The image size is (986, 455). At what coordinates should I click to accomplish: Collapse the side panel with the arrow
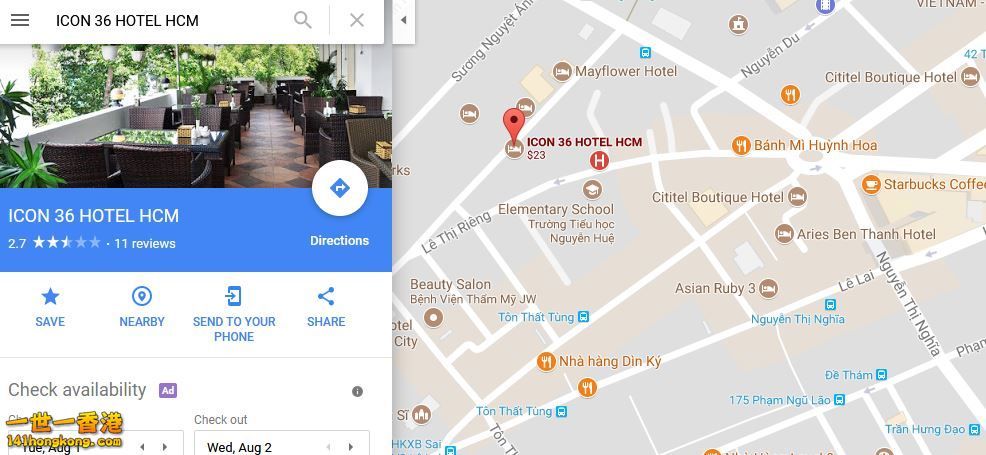click(404, 20)
